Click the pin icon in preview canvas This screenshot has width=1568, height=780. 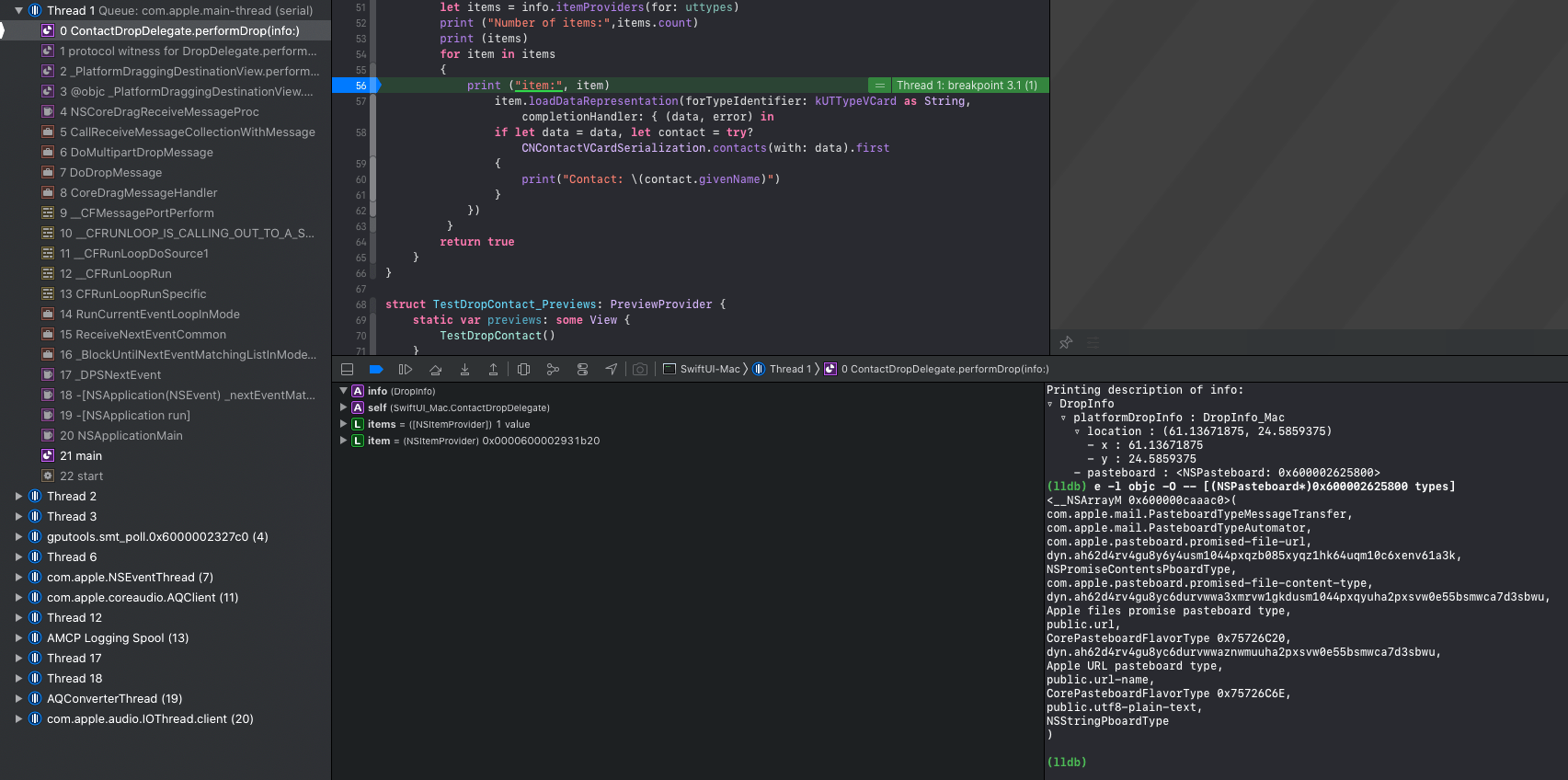click(x=1066, y=342)
